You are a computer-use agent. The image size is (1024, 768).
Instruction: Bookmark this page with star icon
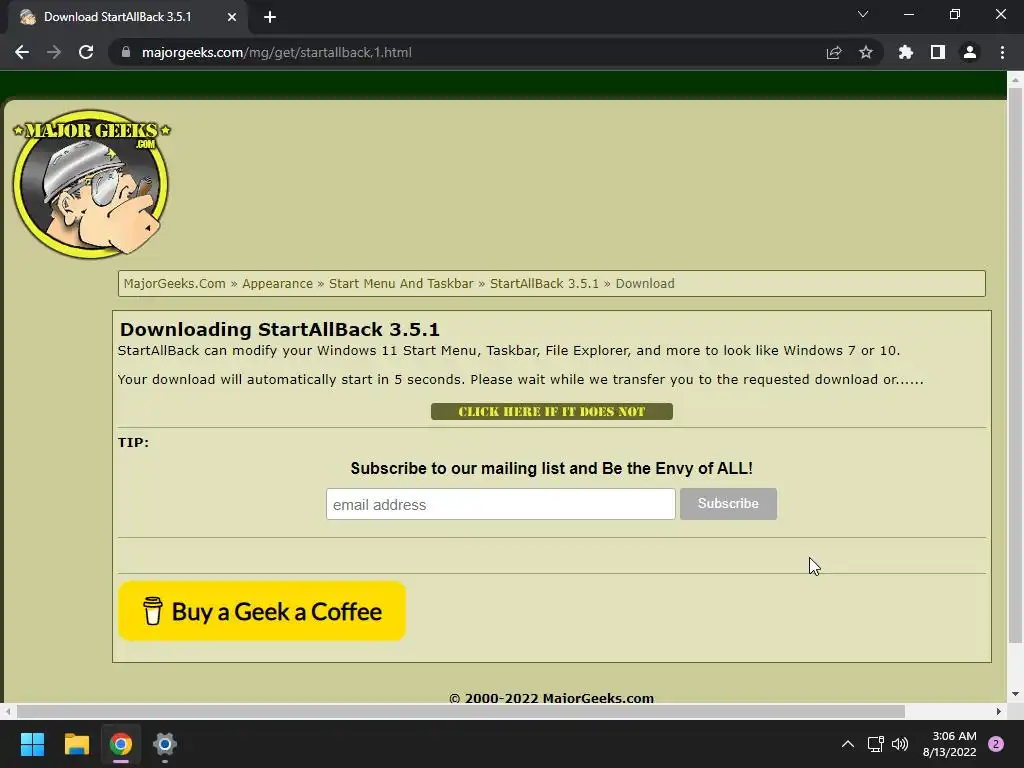point(866,52)
